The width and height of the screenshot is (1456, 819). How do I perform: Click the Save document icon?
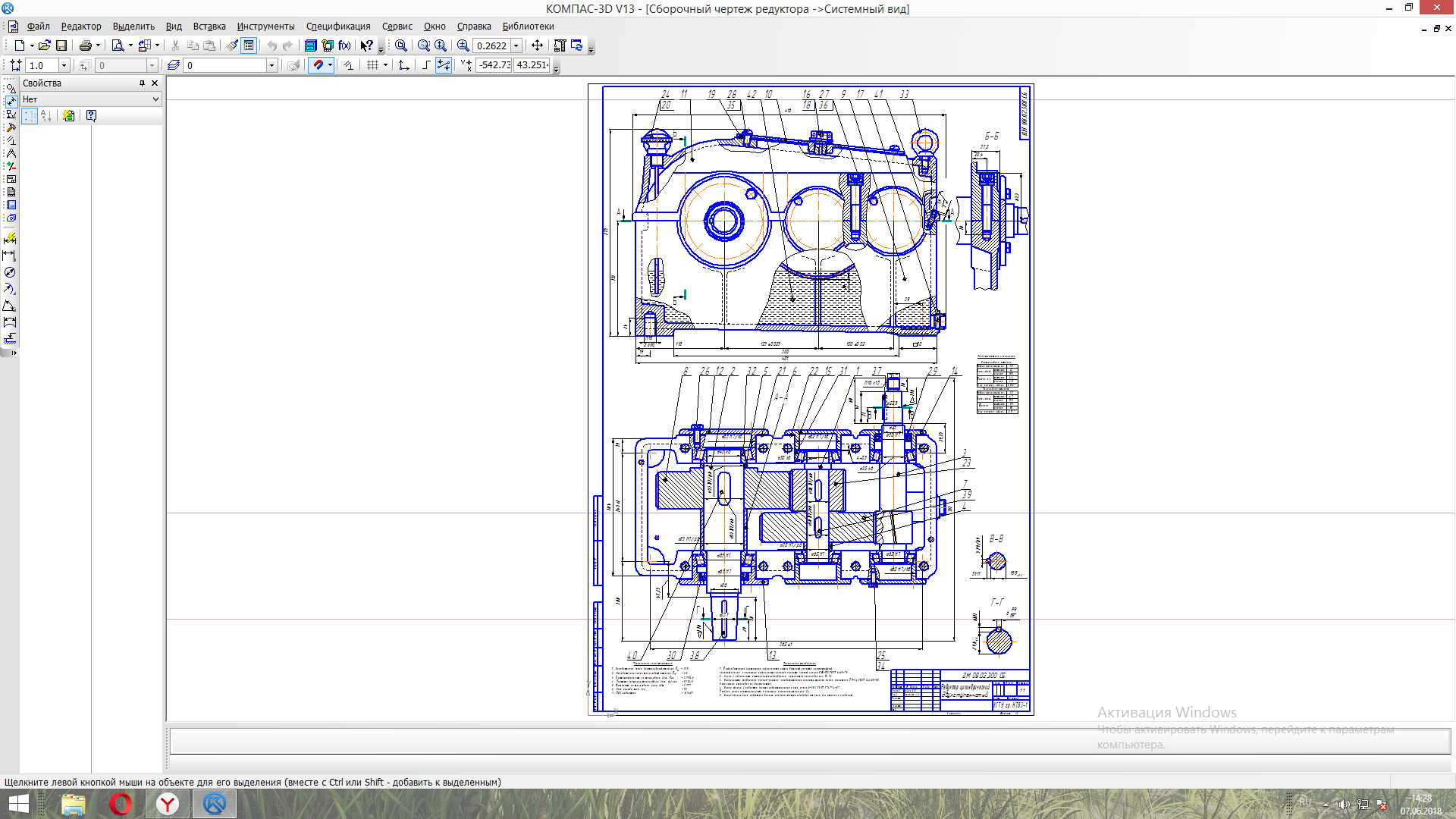(61, 45)
